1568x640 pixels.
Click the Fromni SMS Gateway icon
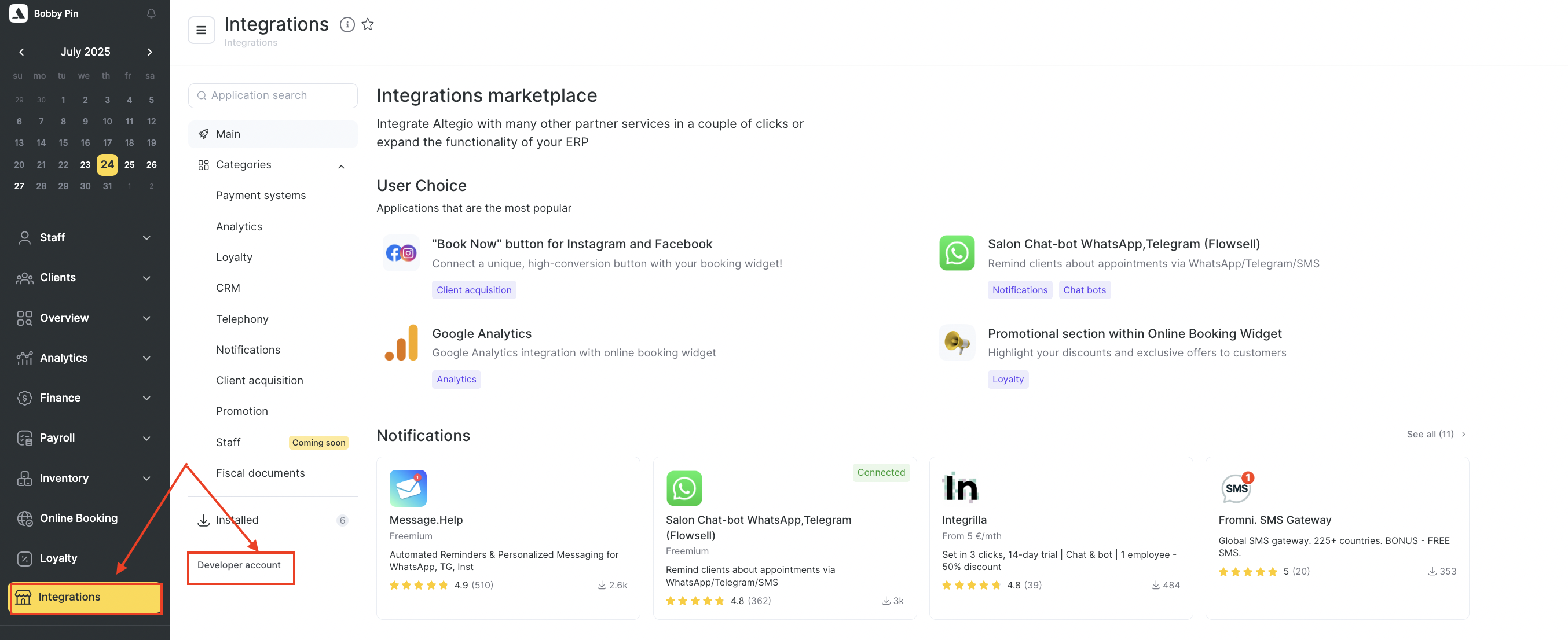pyautogui.click(x=1237, y=488)
